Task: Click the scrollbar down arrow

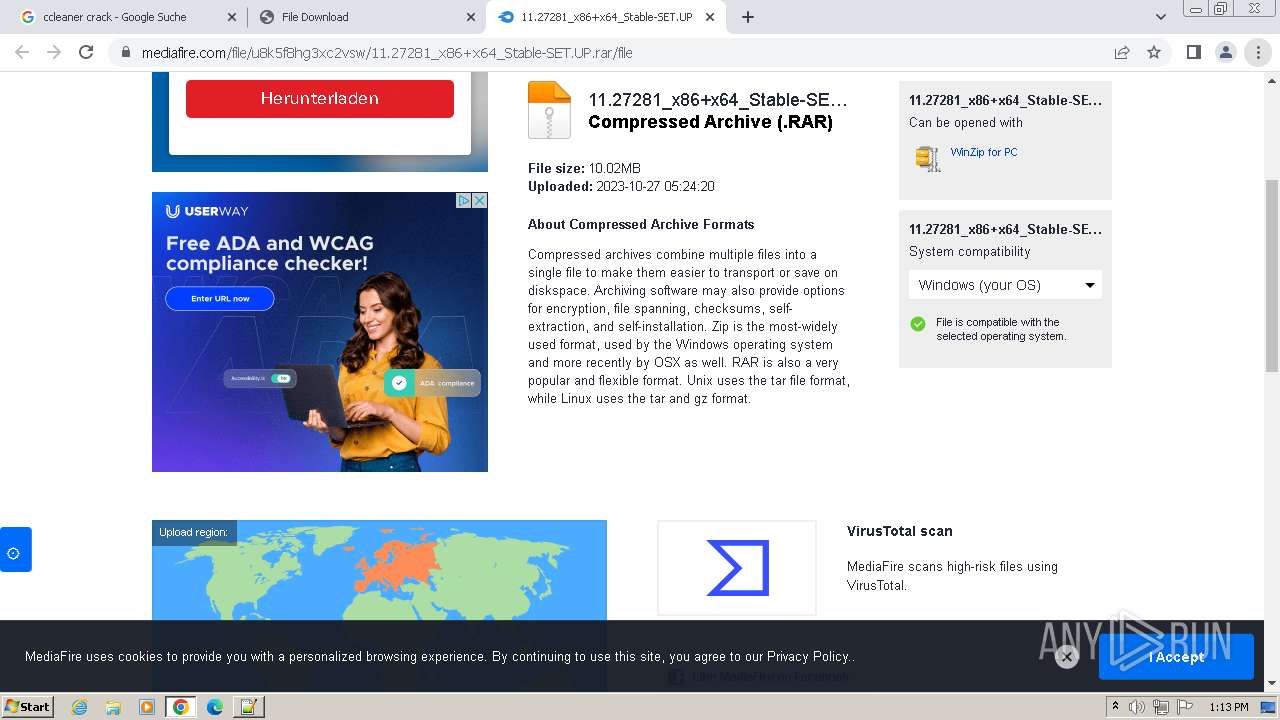Action: pos(1272,683)
